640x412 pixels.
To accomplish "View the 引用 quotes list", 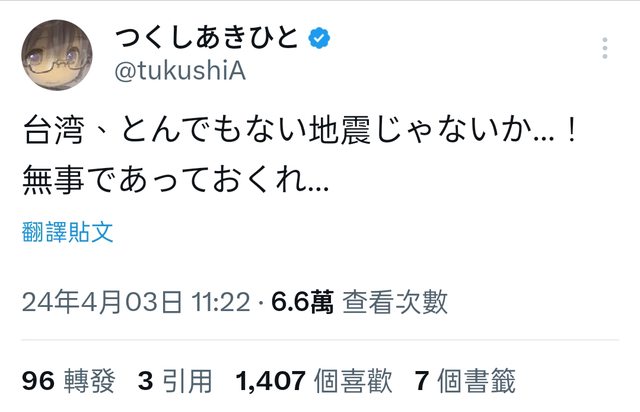I will click(187, 379).
